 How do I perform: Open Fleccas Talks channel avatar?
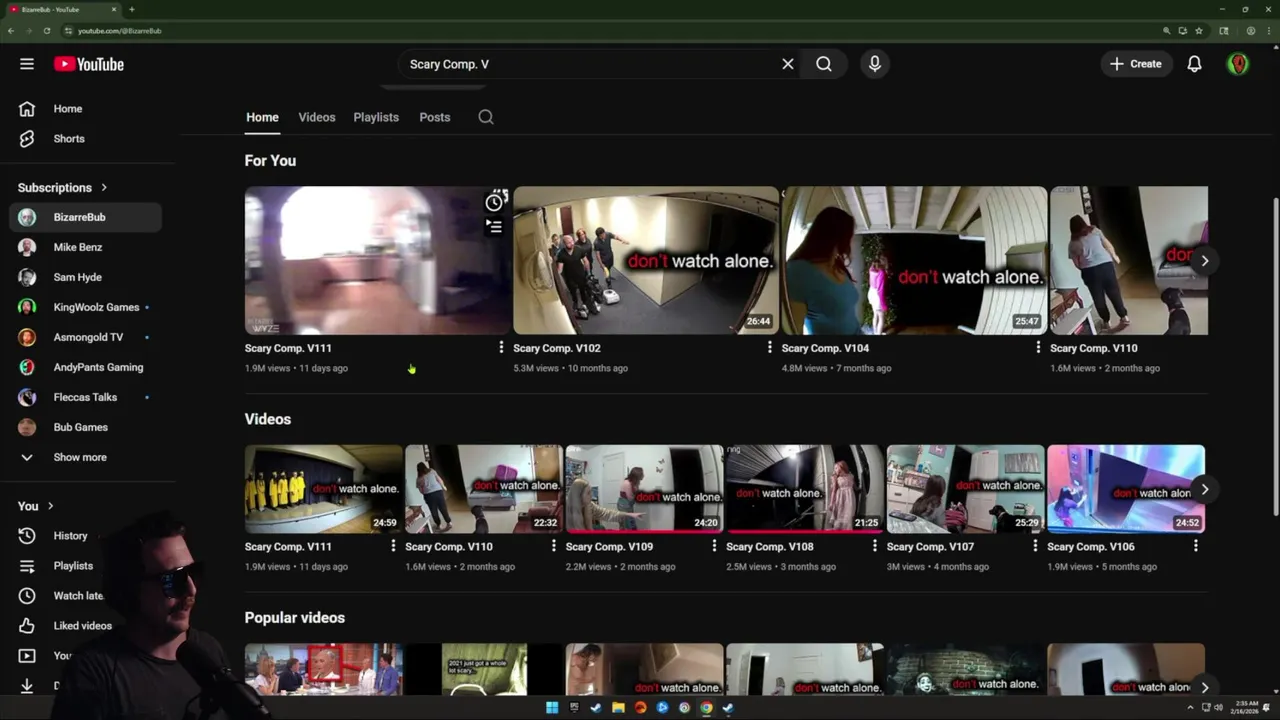[27, 397]
